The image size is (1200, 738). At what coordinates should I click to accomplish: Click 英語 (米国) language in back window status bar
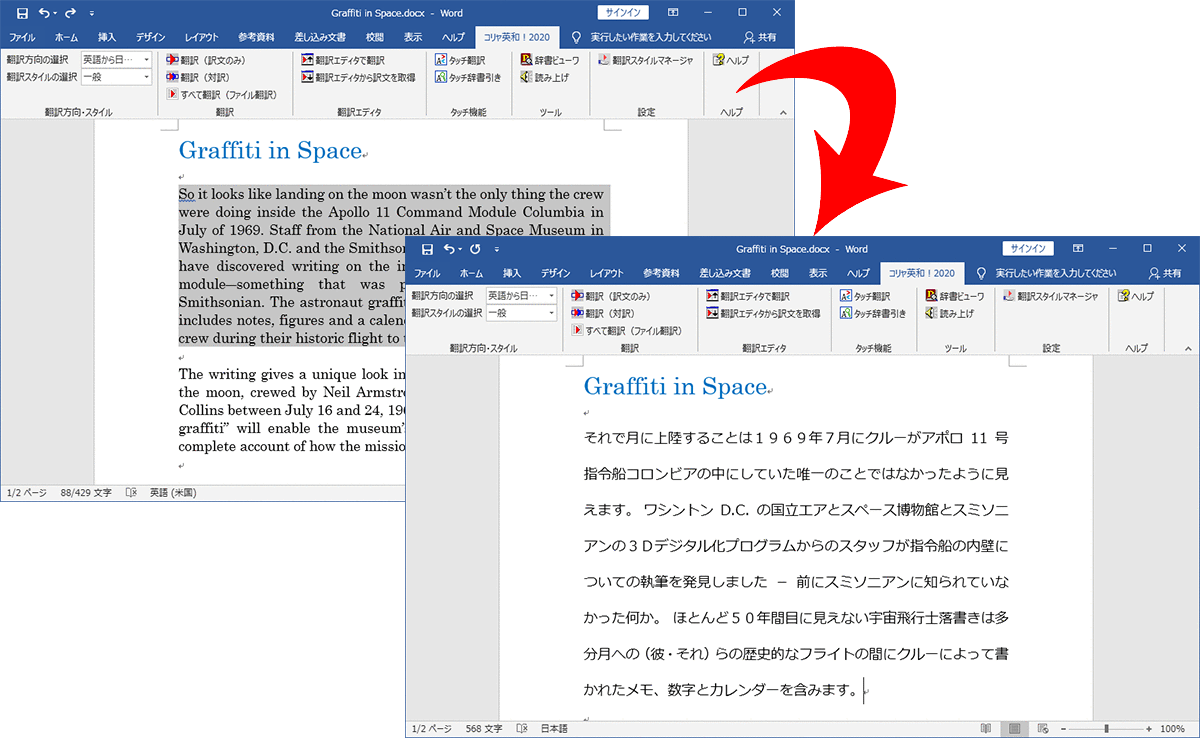(x=173, y=493)
